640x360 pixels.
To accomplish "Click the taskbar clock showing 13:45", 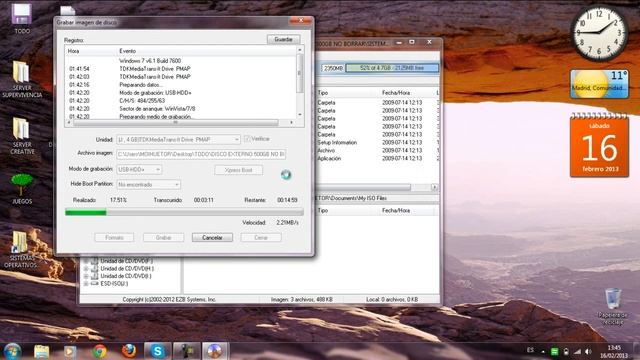I will coord(614,351).
